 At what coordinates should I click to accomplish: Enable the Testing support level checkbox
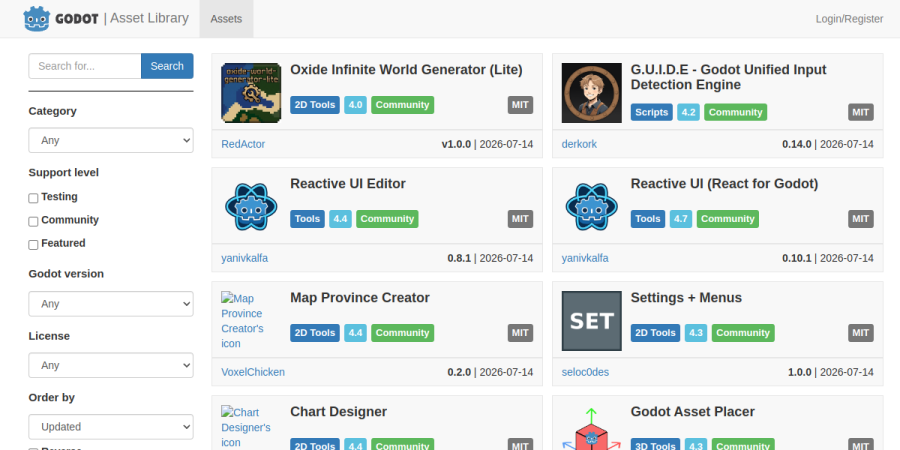33,198
